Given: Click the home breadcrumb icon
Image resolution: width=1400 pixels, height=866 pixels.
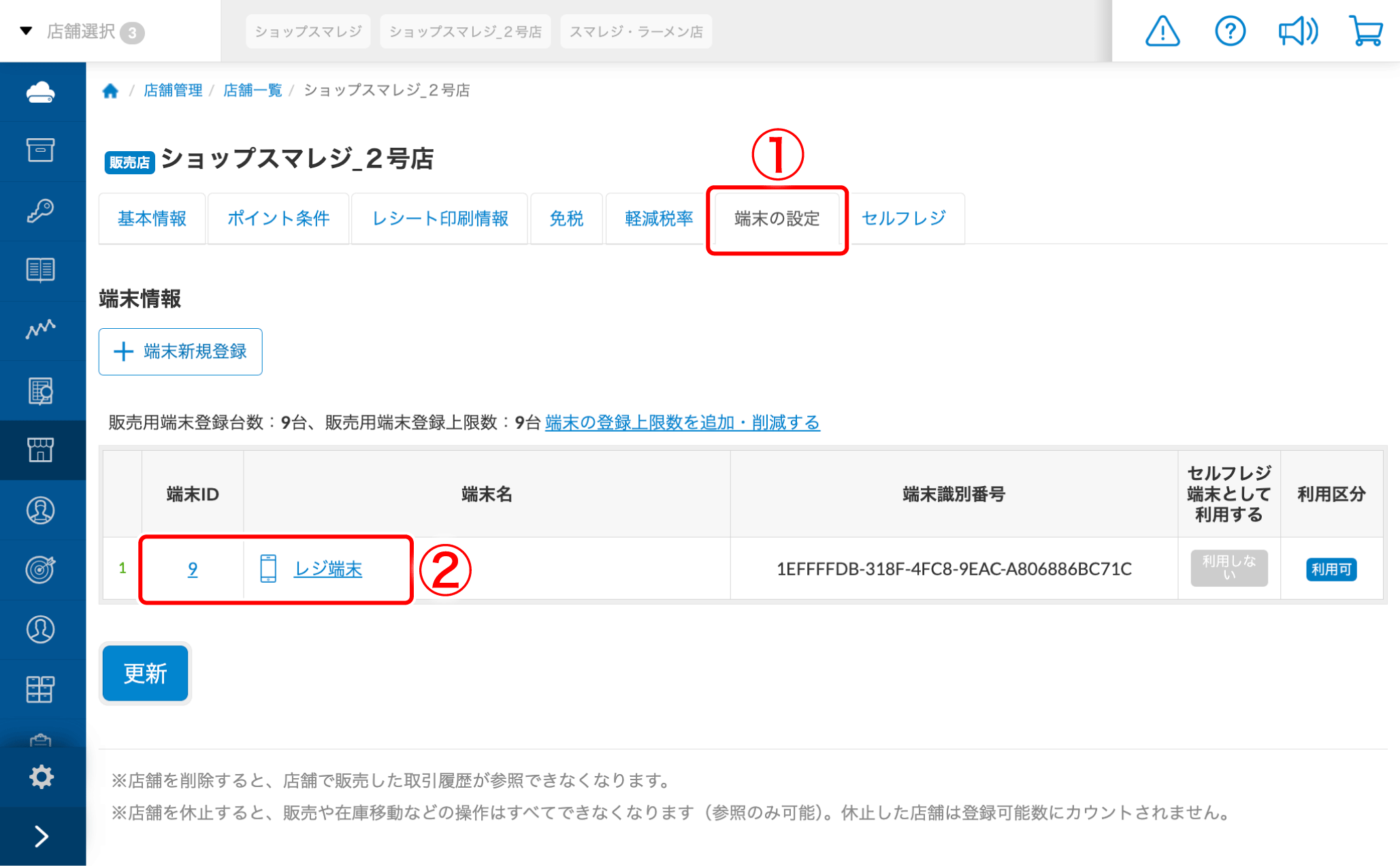Looking at the screenshot, I should point(110,91).
